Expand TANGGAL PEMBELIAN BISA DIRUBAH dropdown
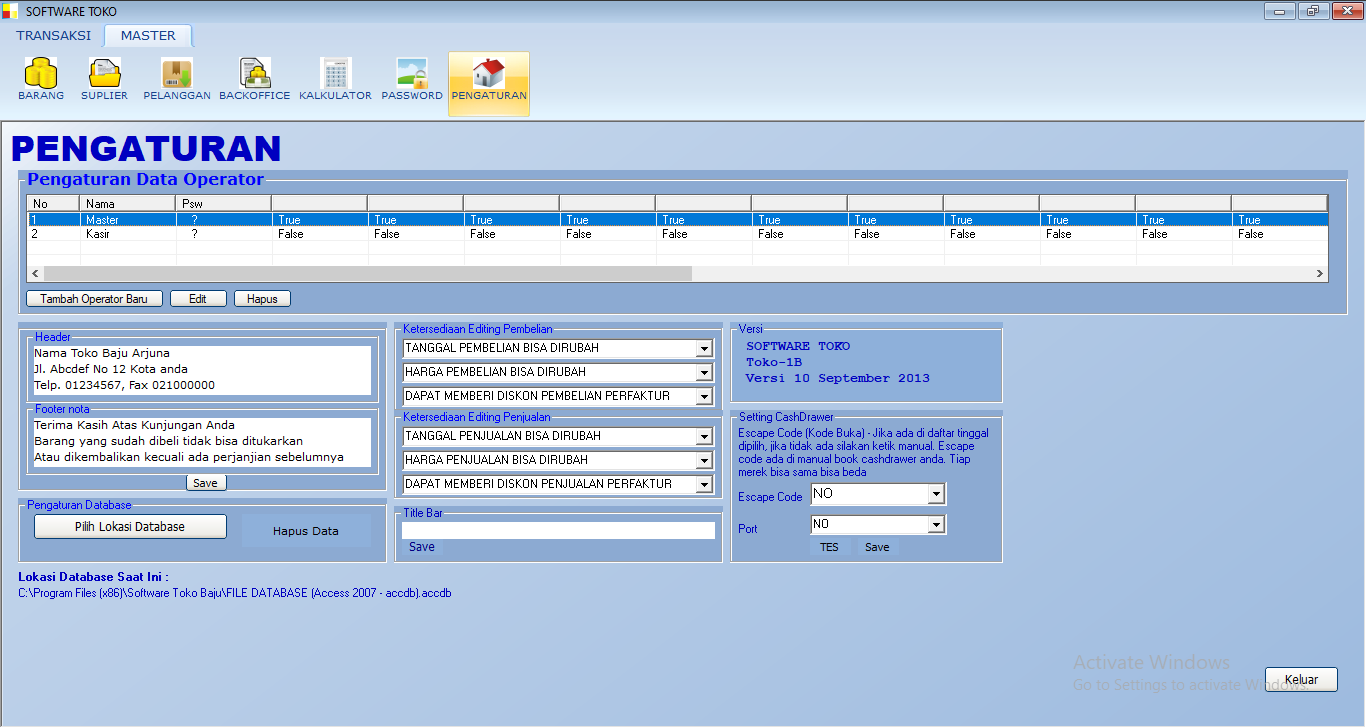Screen dimensions: 1366x728 click(x=704, y=349)
